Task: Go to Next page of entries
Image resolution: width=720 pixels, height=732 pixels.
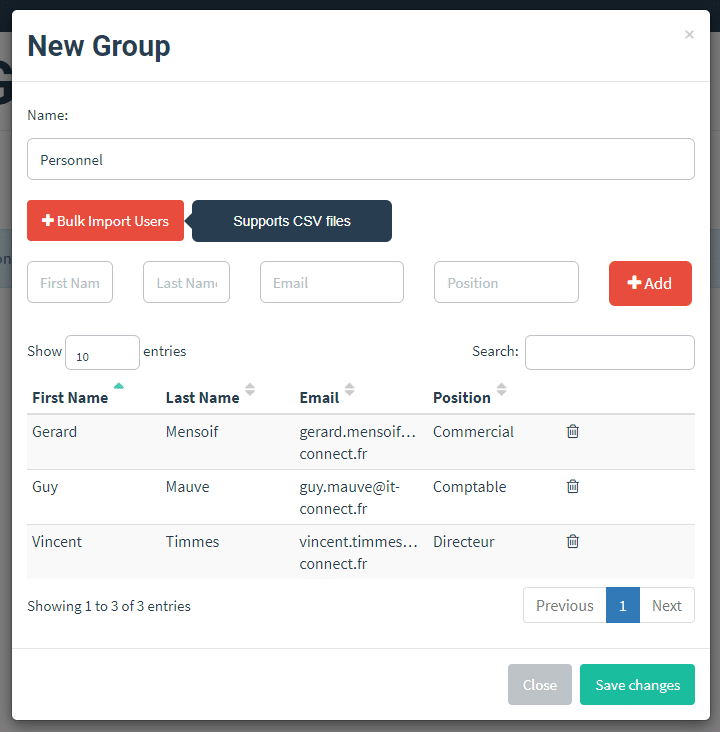Action: click(667, 605)
